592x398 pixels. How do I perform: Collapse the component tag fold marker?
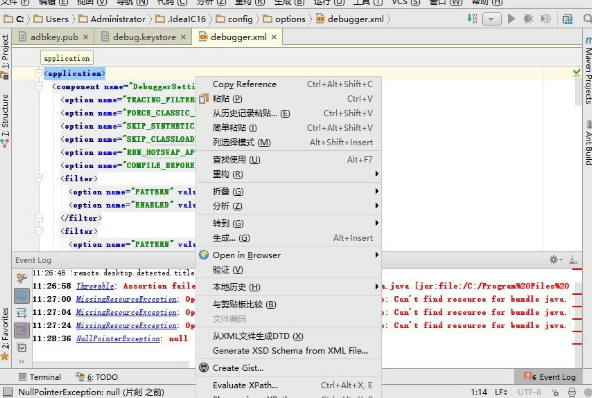pyautogui.click(x=39, y=86)
